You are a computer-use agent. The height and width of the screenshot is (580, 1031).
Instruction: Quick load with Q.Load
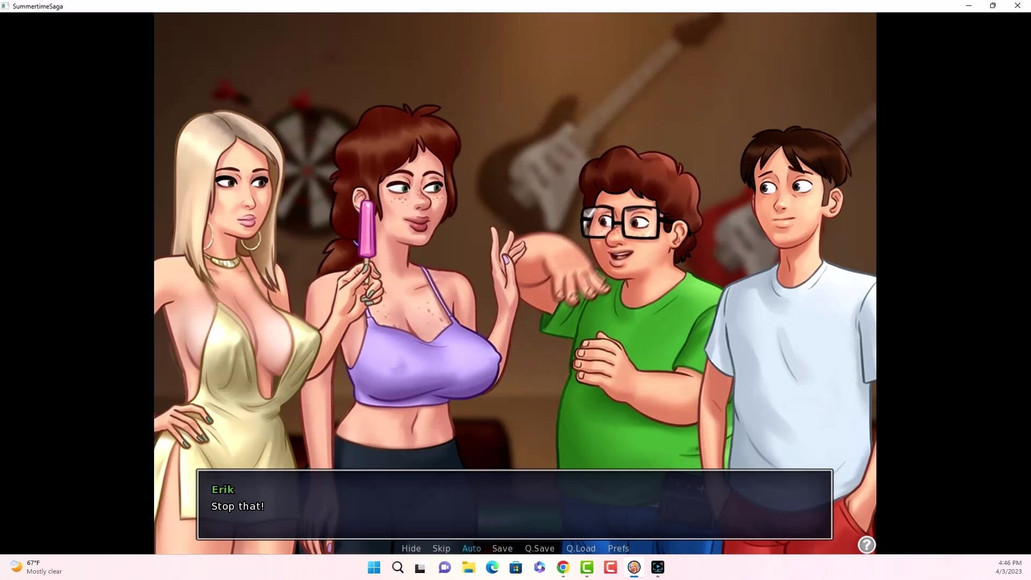(x=580, y=548)
